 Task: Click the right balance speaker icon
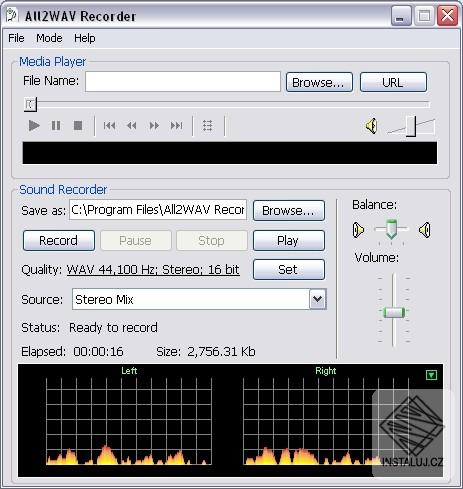(425, 230)
